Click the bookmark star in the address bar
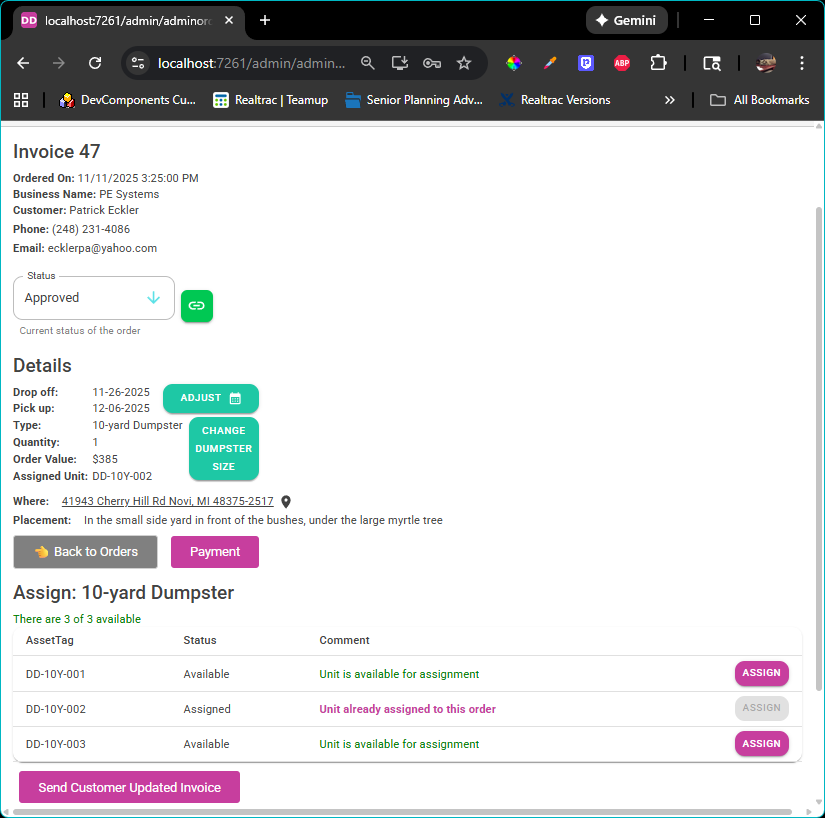This screenshot has width=825, height=818. (464, 62)
